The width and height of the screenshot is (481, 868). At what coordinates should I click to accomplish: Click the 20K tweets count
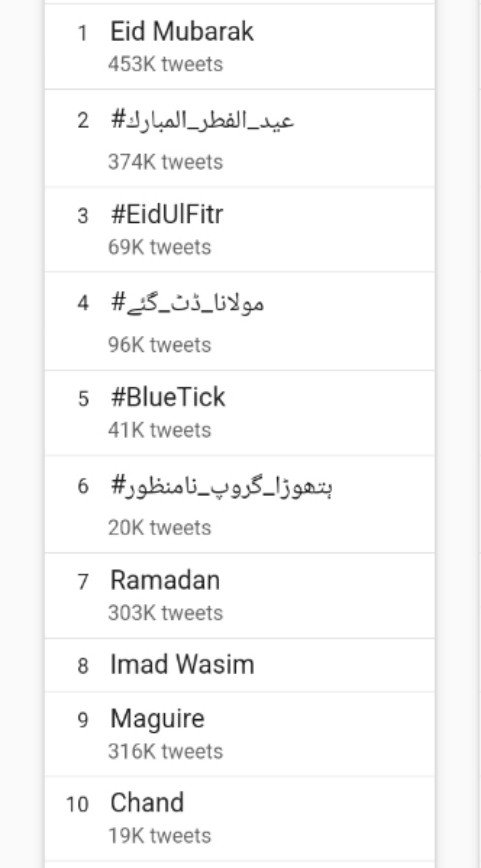(x=159, y=528)
